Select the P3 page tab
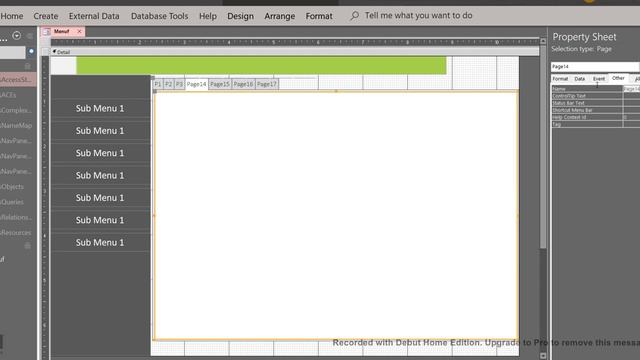 (x=179, y=84)
